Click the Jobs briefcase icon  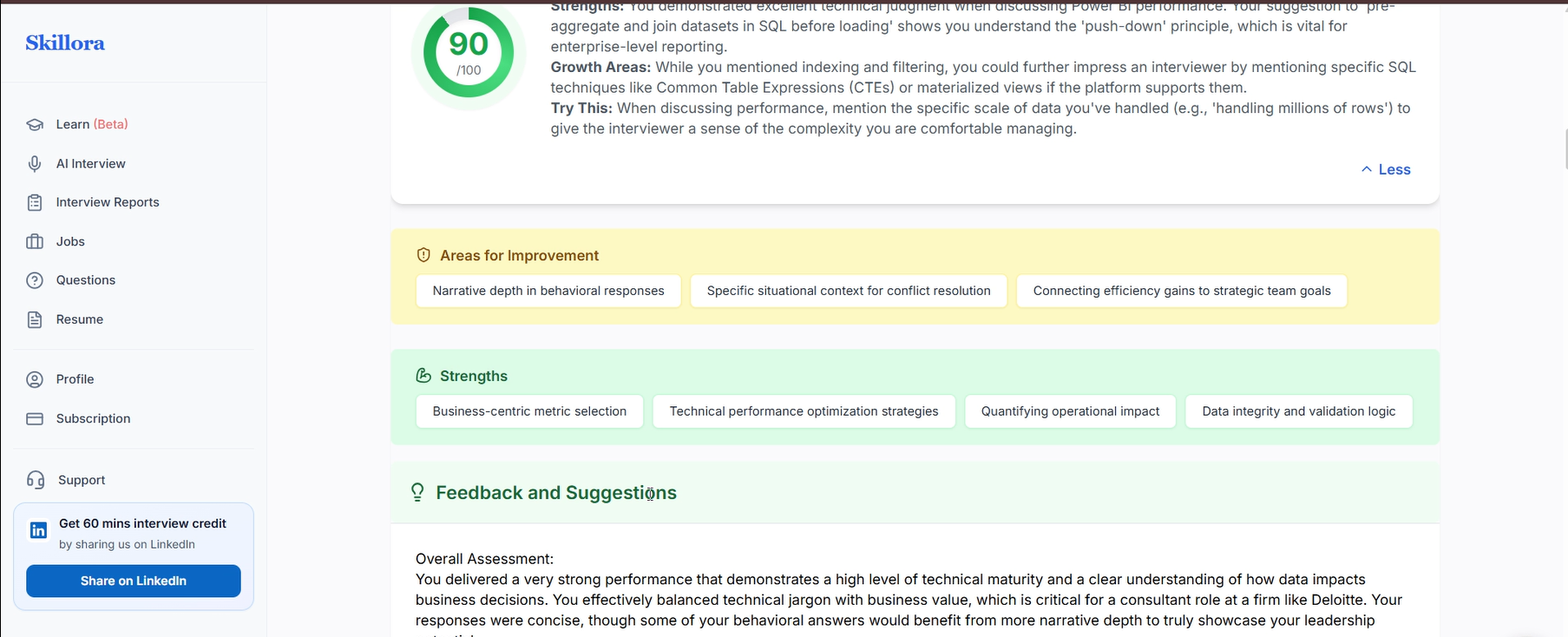click(35, 241)
